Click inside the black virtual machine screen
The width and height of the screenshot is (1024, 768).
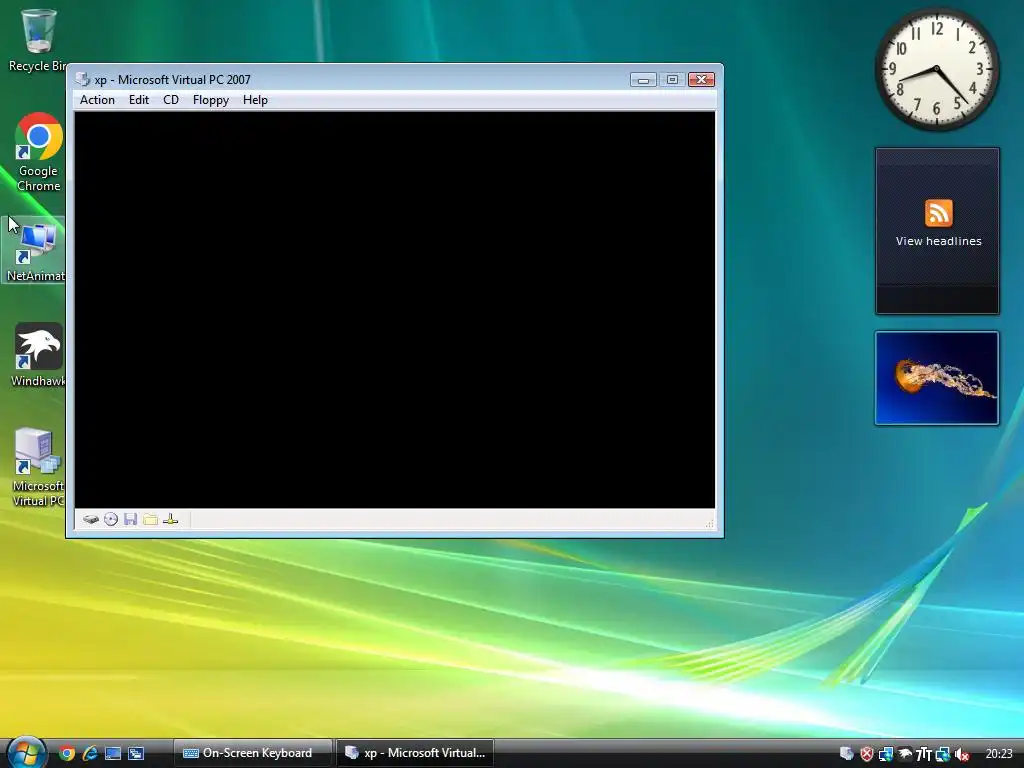[x=394, y=310]
